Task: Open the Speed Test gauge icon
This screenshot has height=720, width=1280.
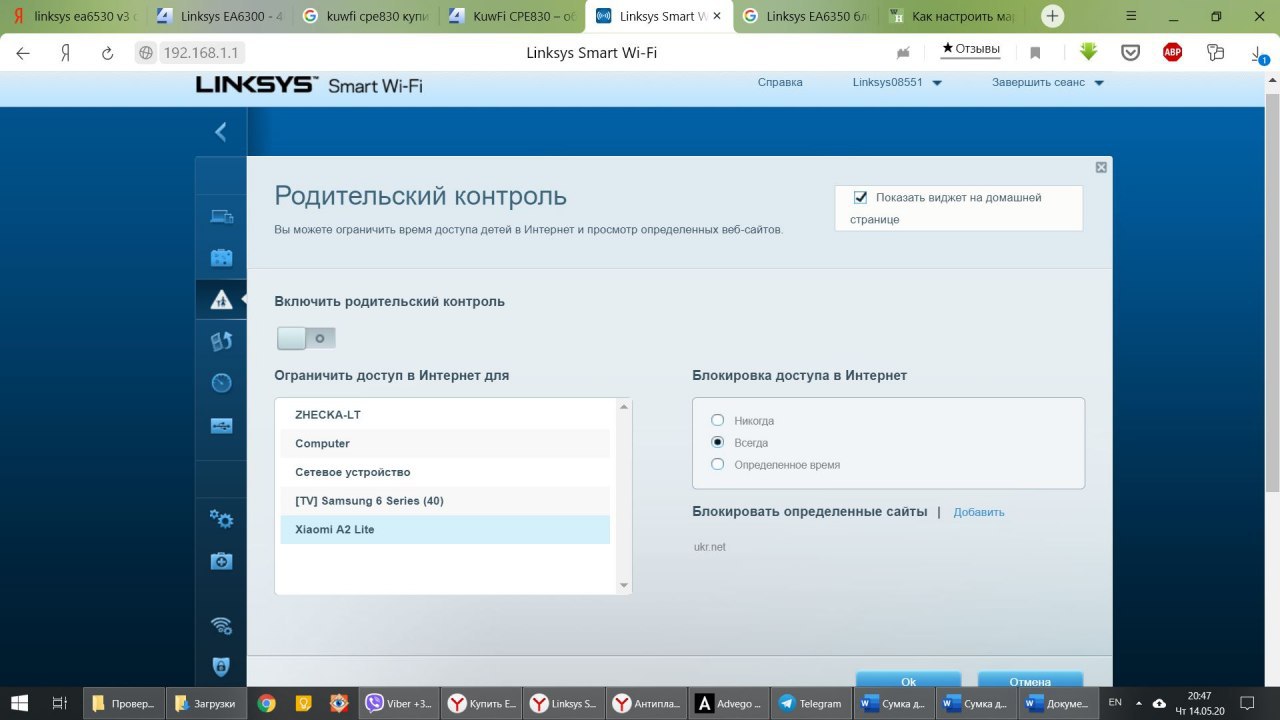Action: coord(221,383)
